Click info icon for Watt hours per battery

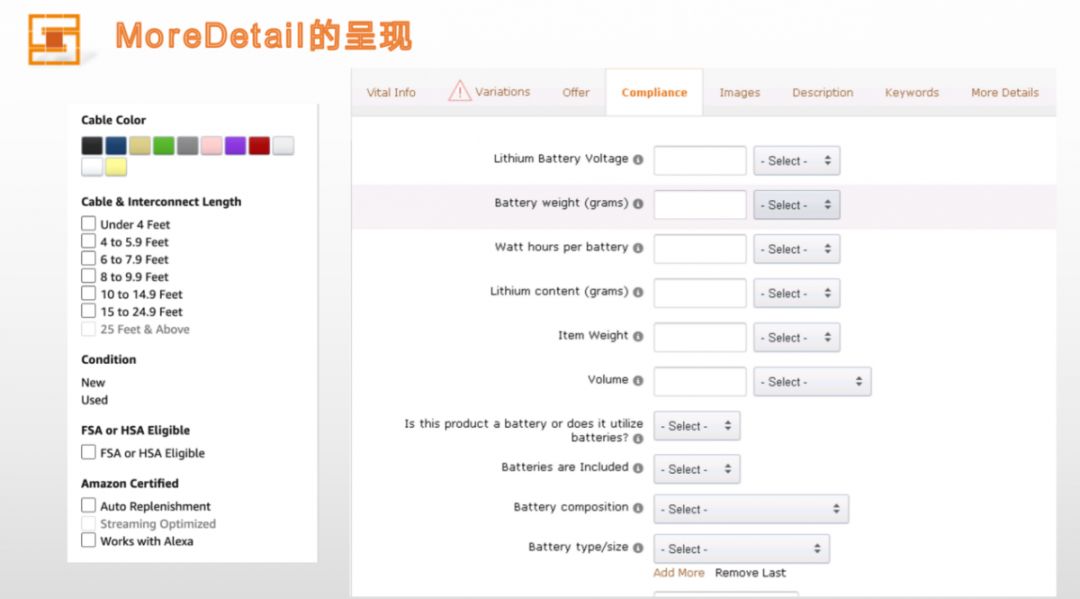[x=638, y=248]
